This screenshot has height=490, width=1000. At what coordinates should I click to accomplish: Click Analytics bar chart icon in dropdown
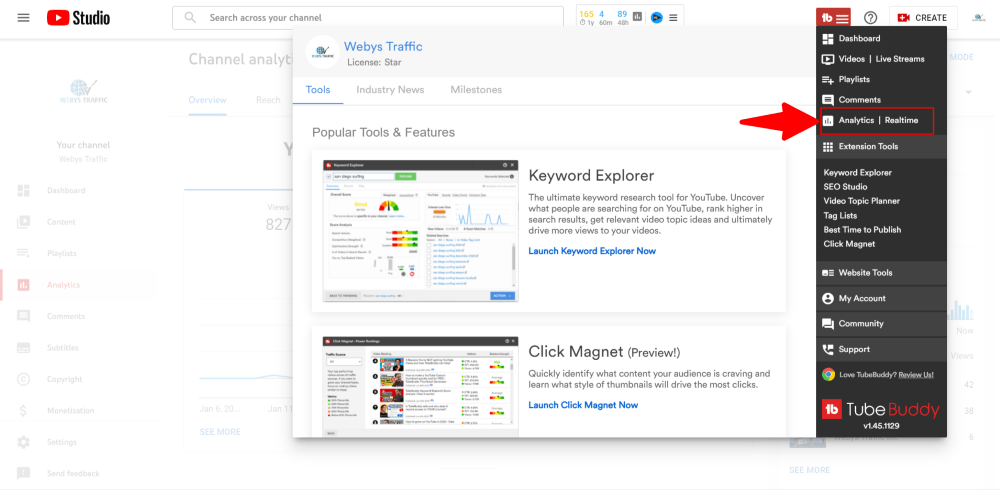pos(828,121)
